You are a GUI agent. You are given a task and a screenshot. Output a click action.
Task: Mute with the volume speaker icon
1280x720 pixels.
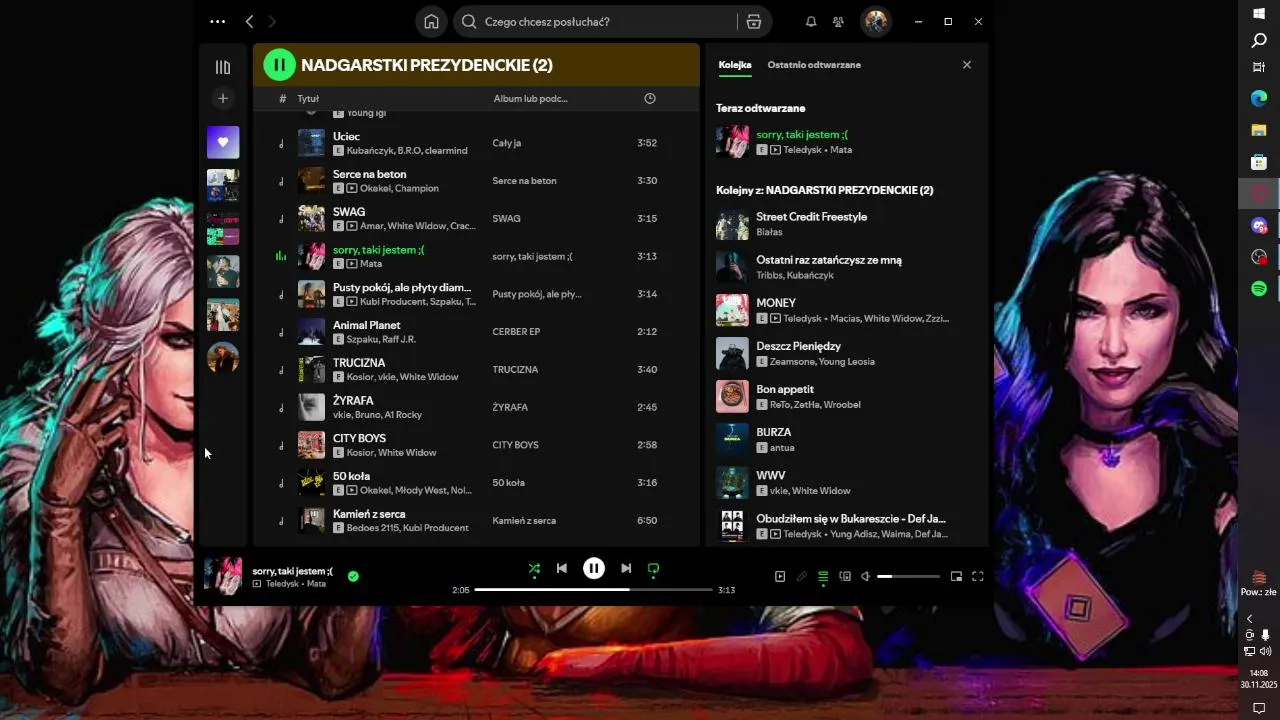(x=866, y=576)
